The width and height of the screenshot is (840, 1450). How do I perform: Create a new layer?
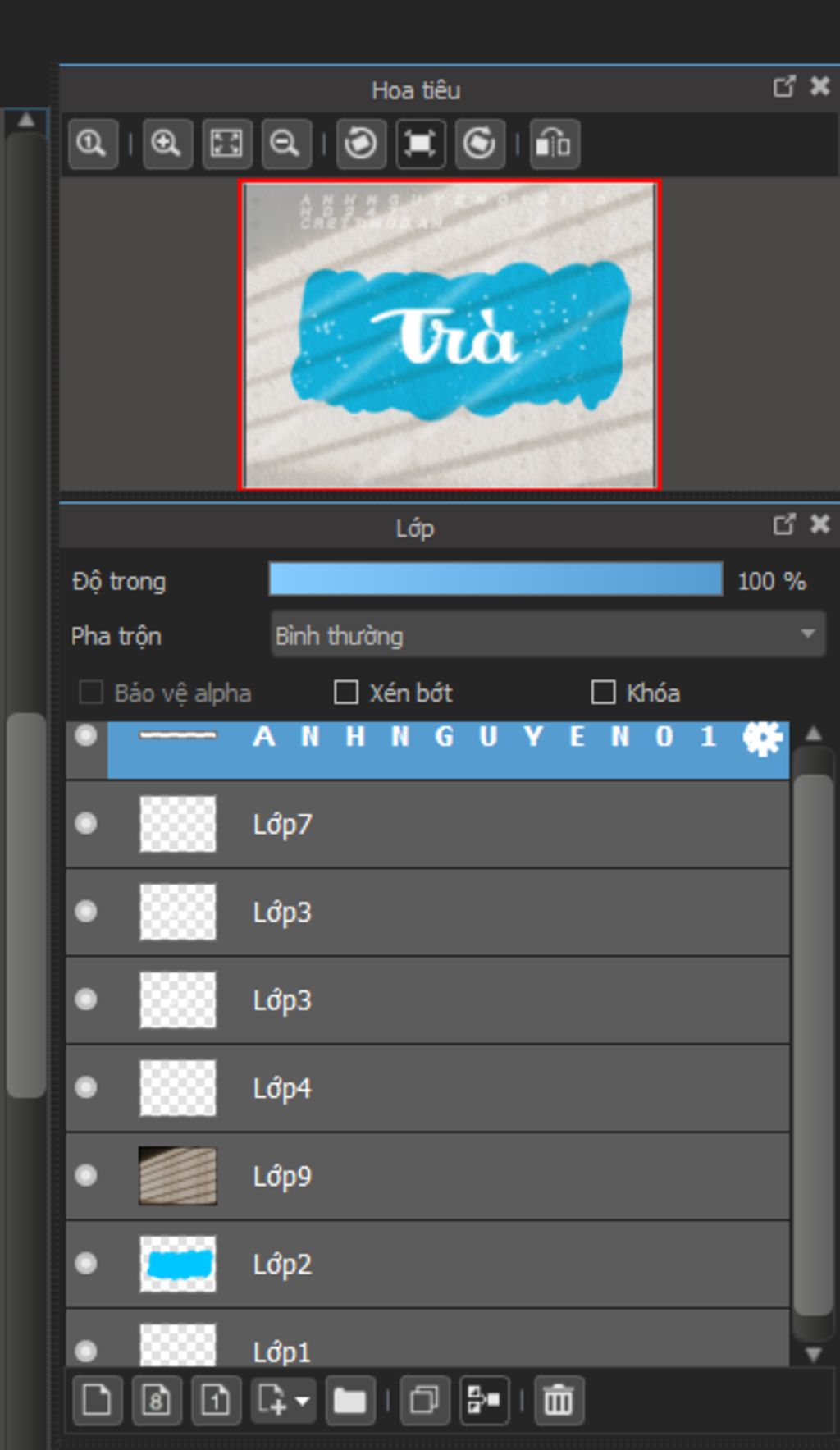pos(97,1399)
